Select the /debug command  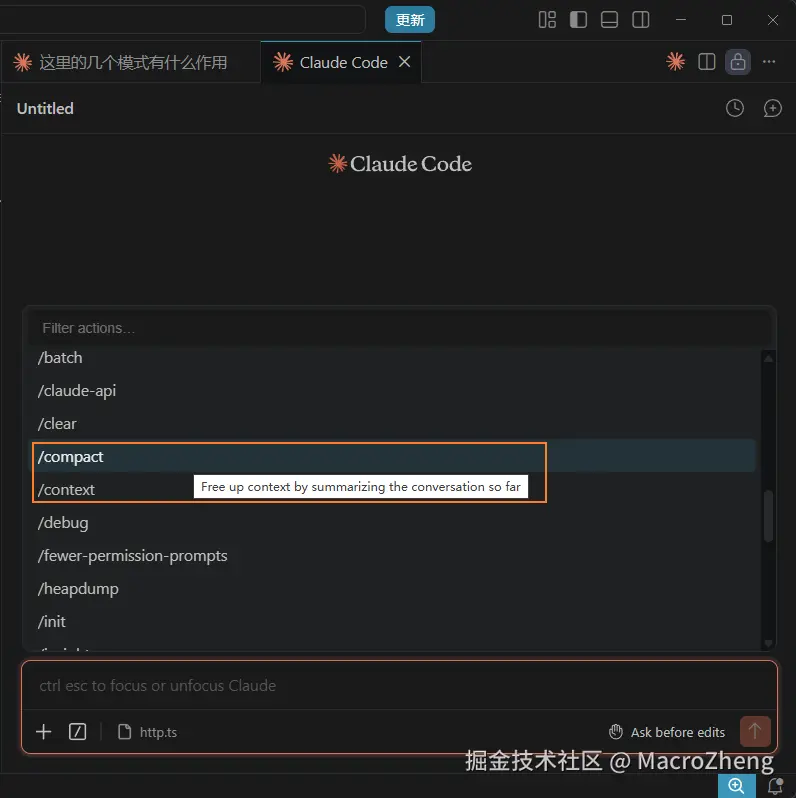coord(392,523)
